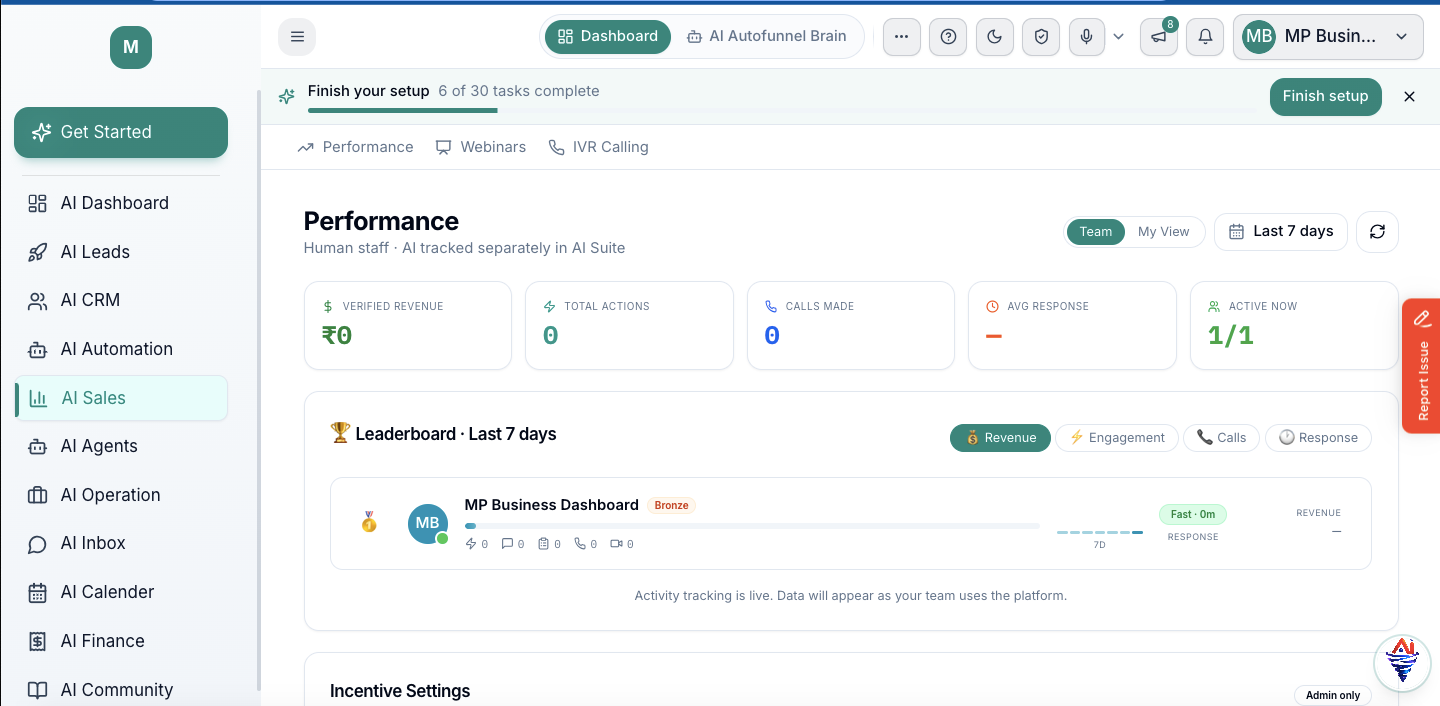Screen dimensions: 1440x706
Task: Click the Incentive Settings heading
Action: (x=400, y=691)
